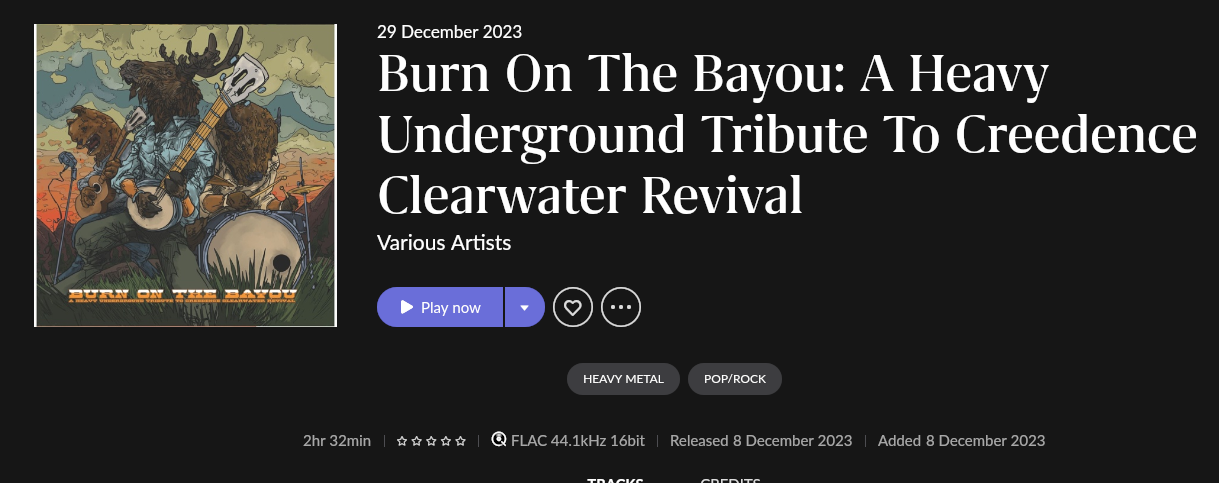Viewport: 1219px width, 483px height.
Task: Choose the fifth rating star
Action: (x=460, y=440)
